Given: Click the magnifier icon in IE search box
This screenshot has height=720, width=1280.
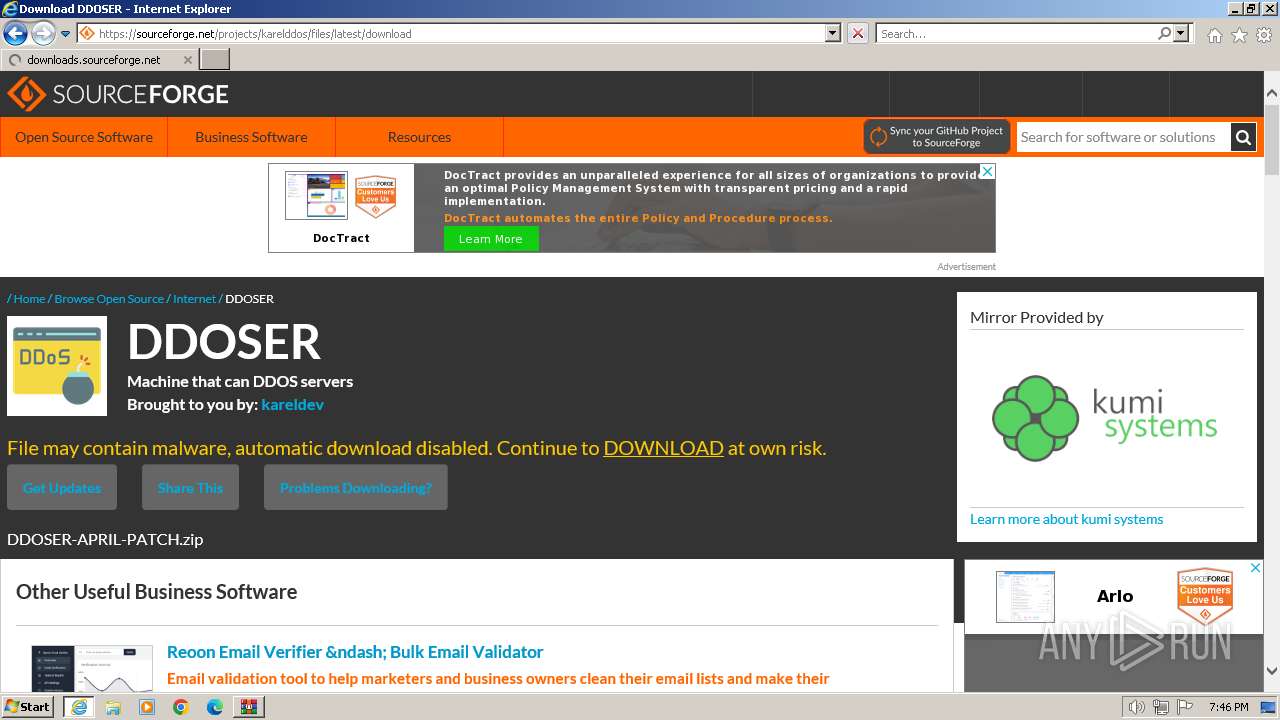Looking at the screenshot, I should (1164, 33).
